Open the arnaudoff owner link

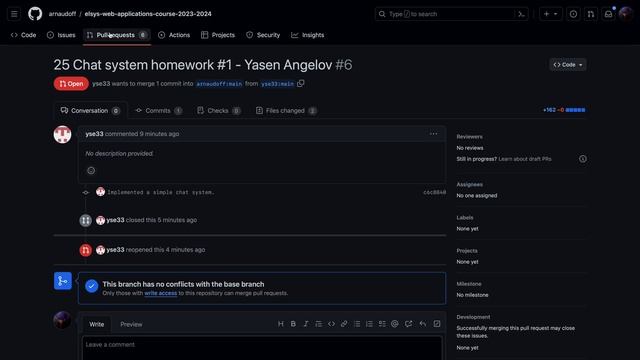coord(62,14)
